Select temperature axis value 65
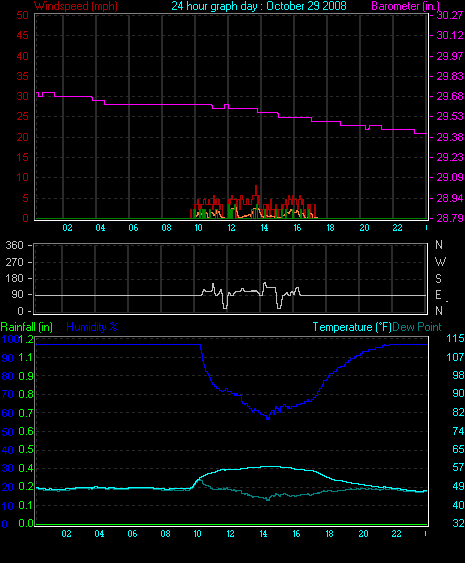Image resolution: width=465 pixels, height=563 pixels. (x=458, y=449)
